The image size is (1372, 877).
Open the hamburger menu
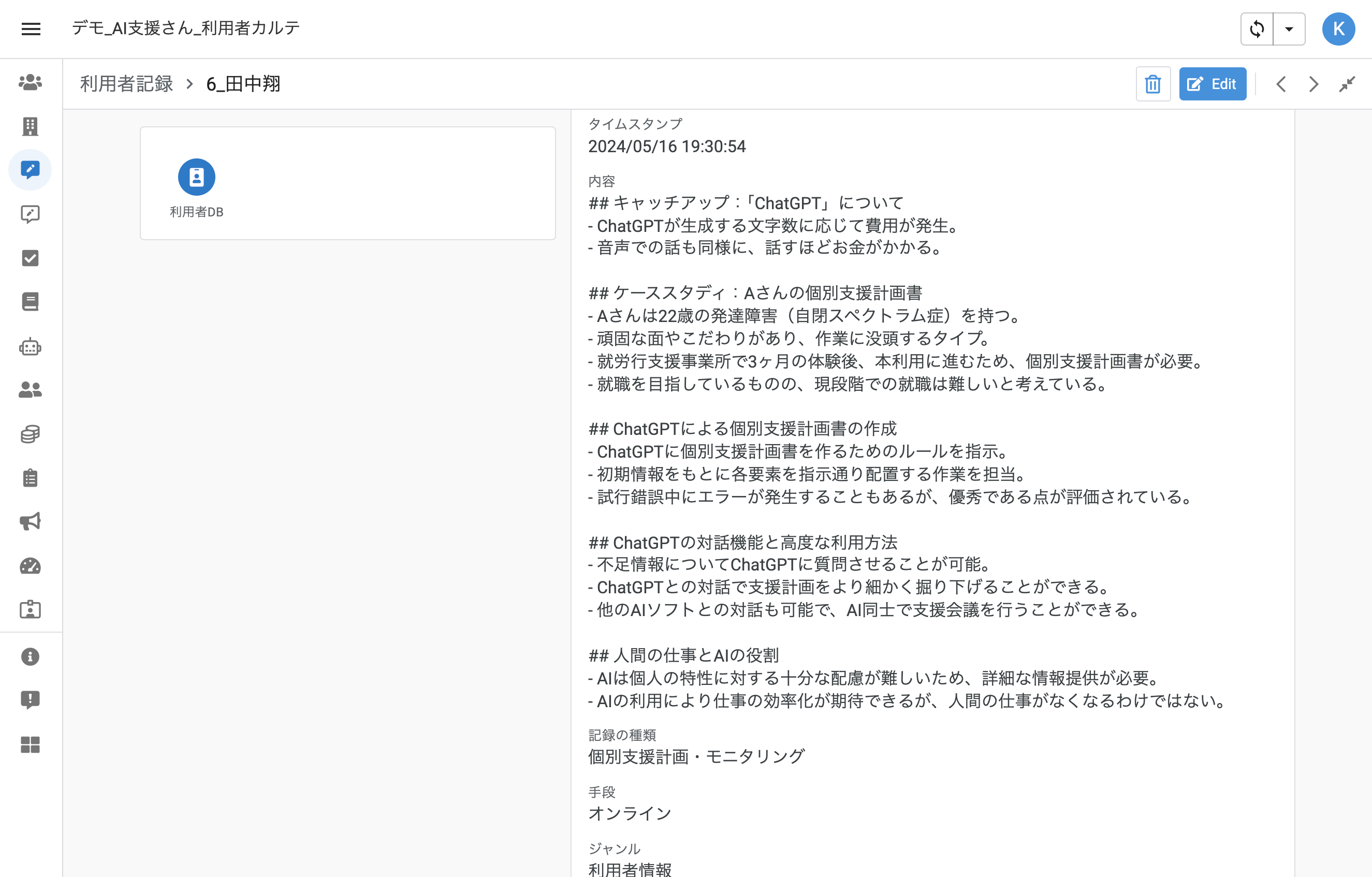31,28
